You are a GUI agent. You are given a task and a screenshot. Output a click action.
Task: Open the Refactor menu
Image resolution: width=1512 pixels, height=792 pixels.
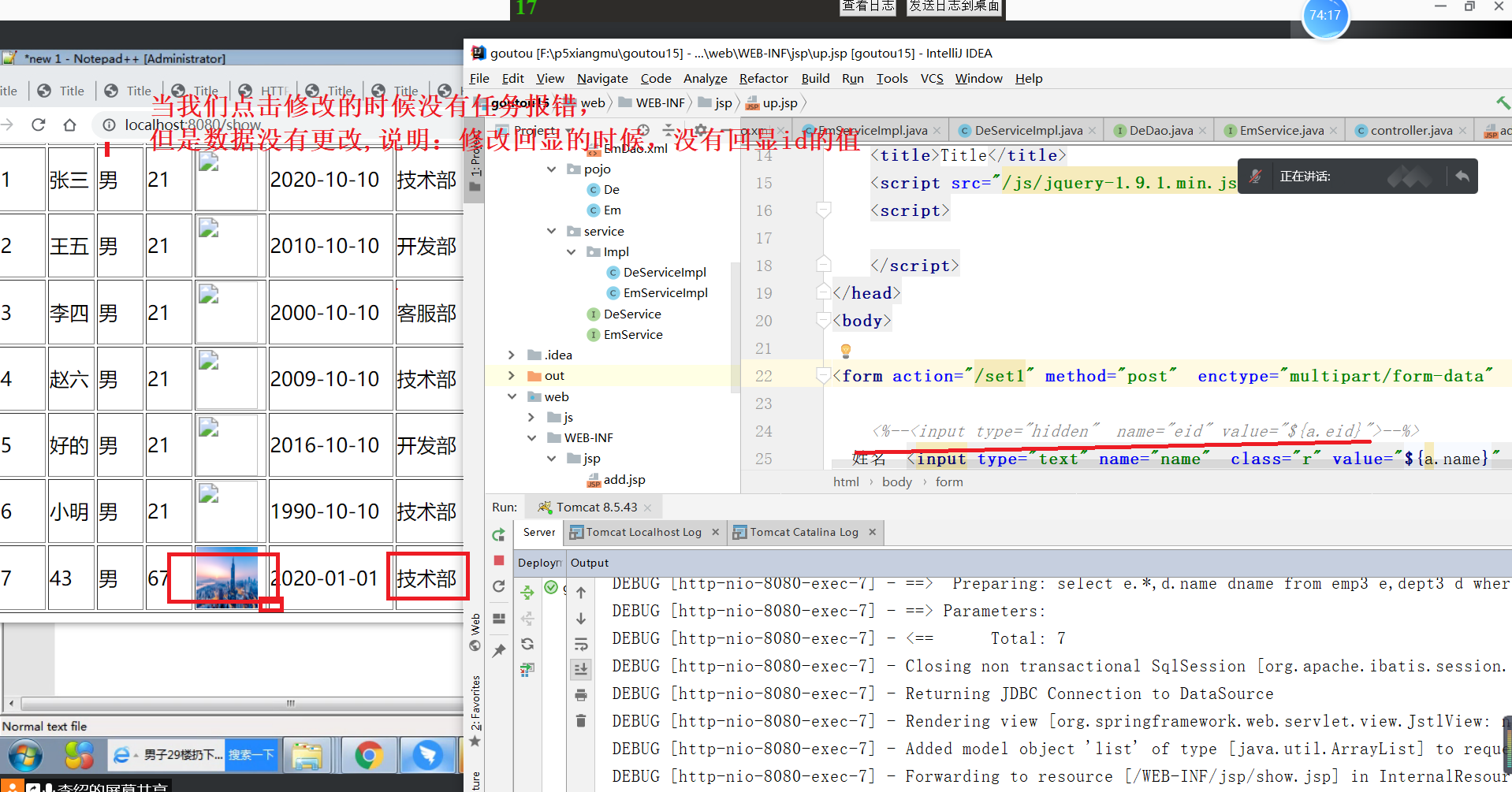[x=763, y=79]
